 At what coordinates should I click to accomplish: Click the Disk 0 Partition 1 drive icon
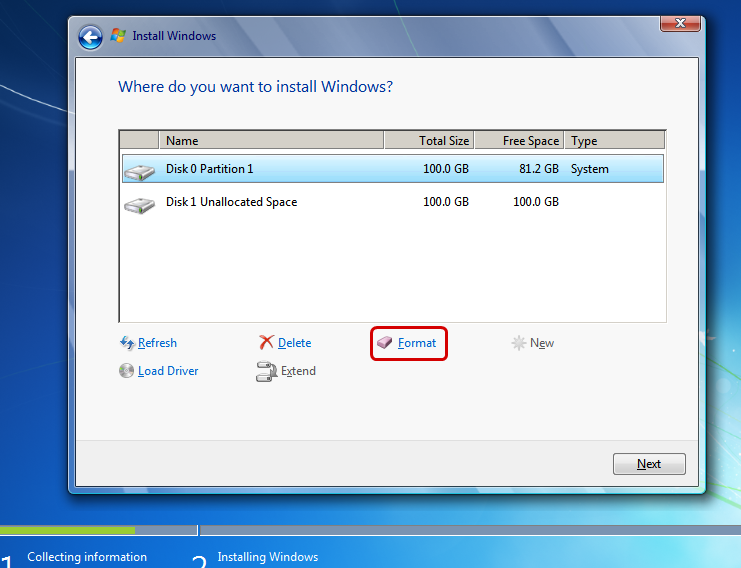139,172
